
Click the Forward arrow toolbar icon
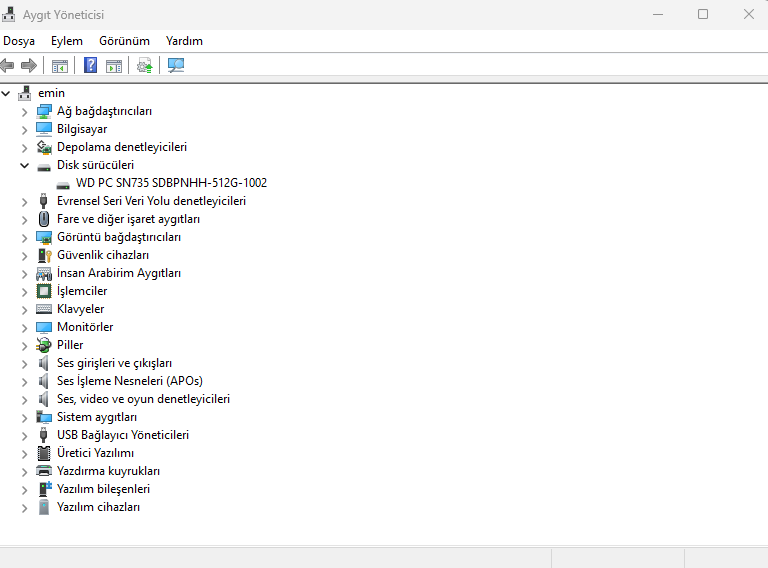pos(29,65)
